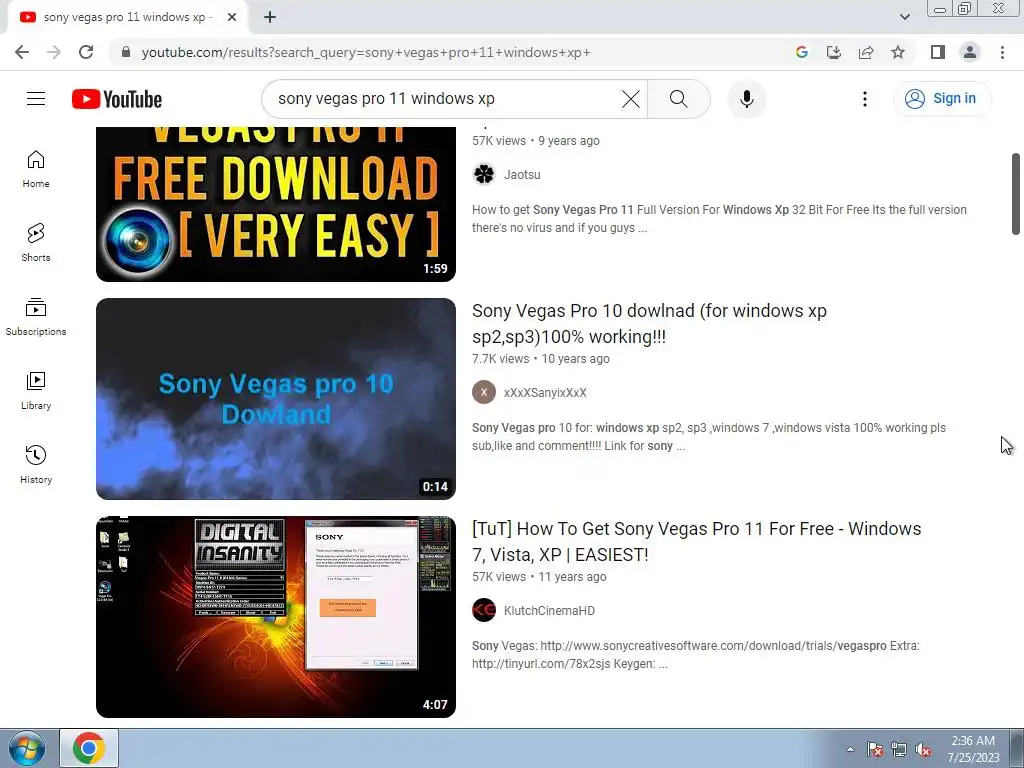The height and width of the screenshot is (768, 1024).
Task: Visit the xXxXSanyixXxX channel name
Action: click(x=545, y=392)
